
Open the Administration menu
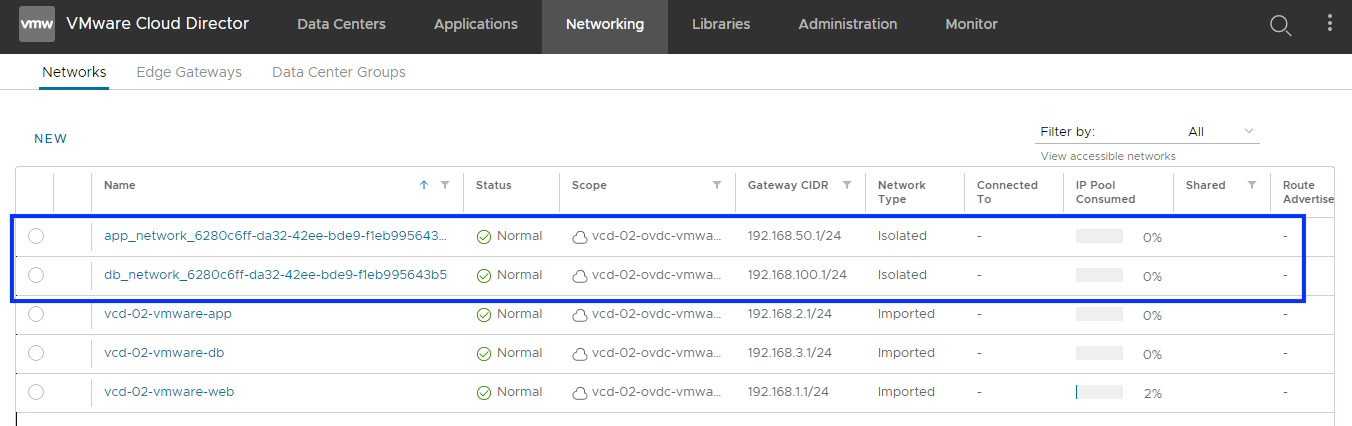[847, 24]
